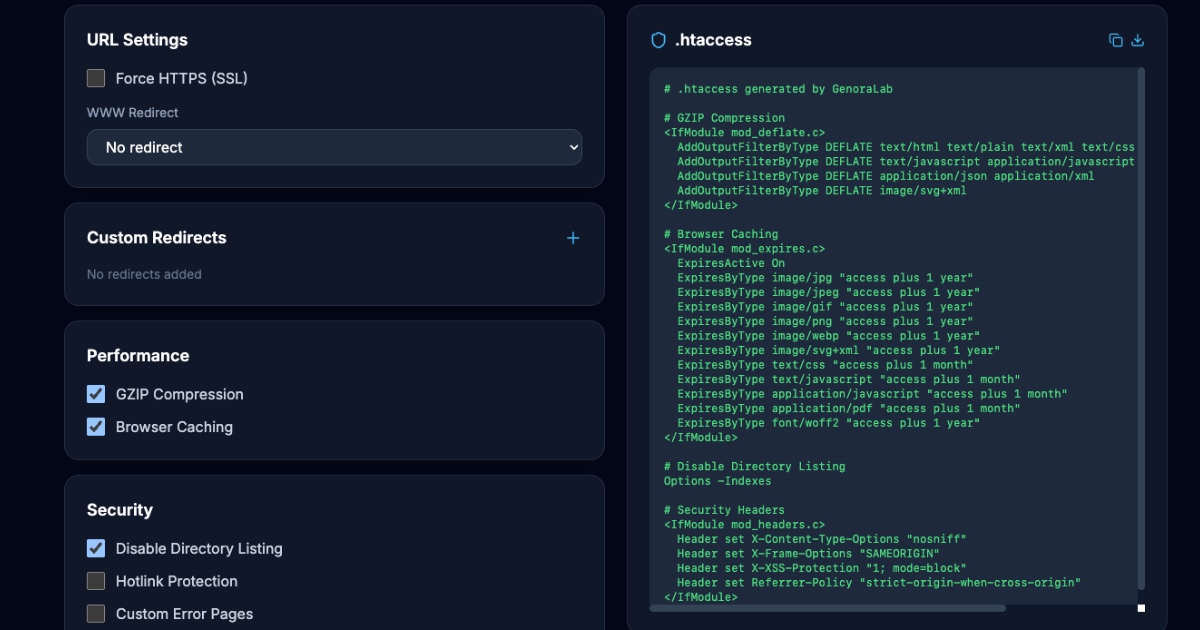Click the "# Disable Directory Listing" comment
The height and width of the screenshot is (630, 1200).
[754, 466]
